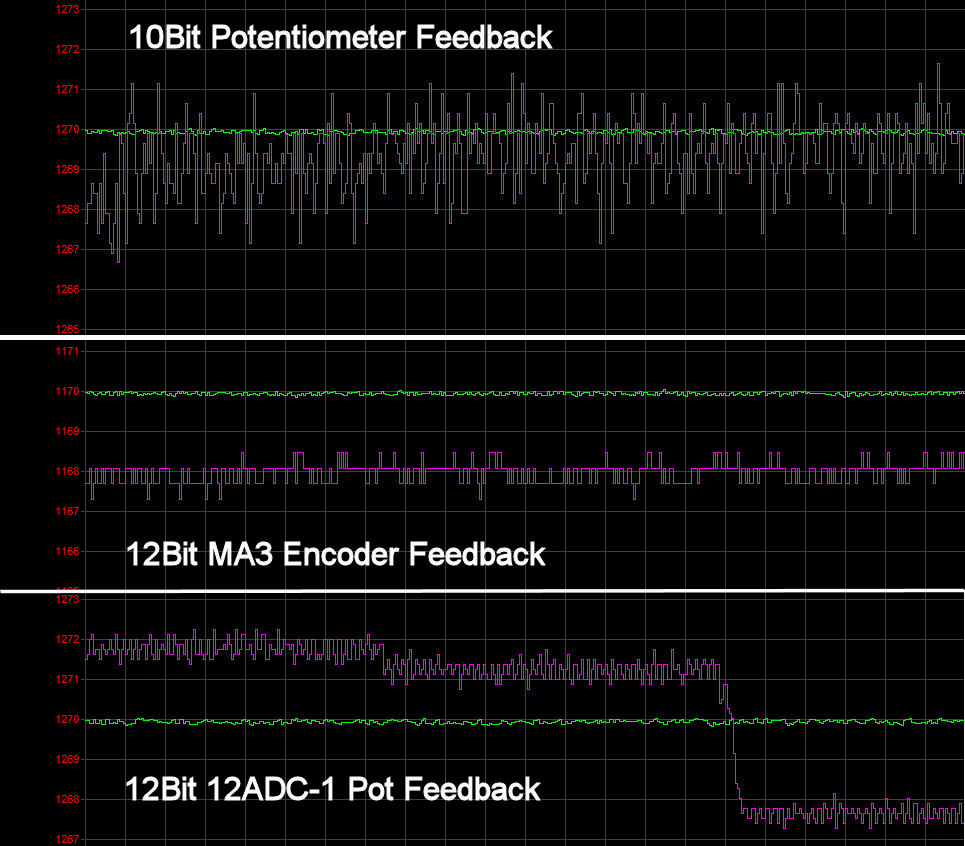Select the 1266 axis label in top chart

click(67, 289)
